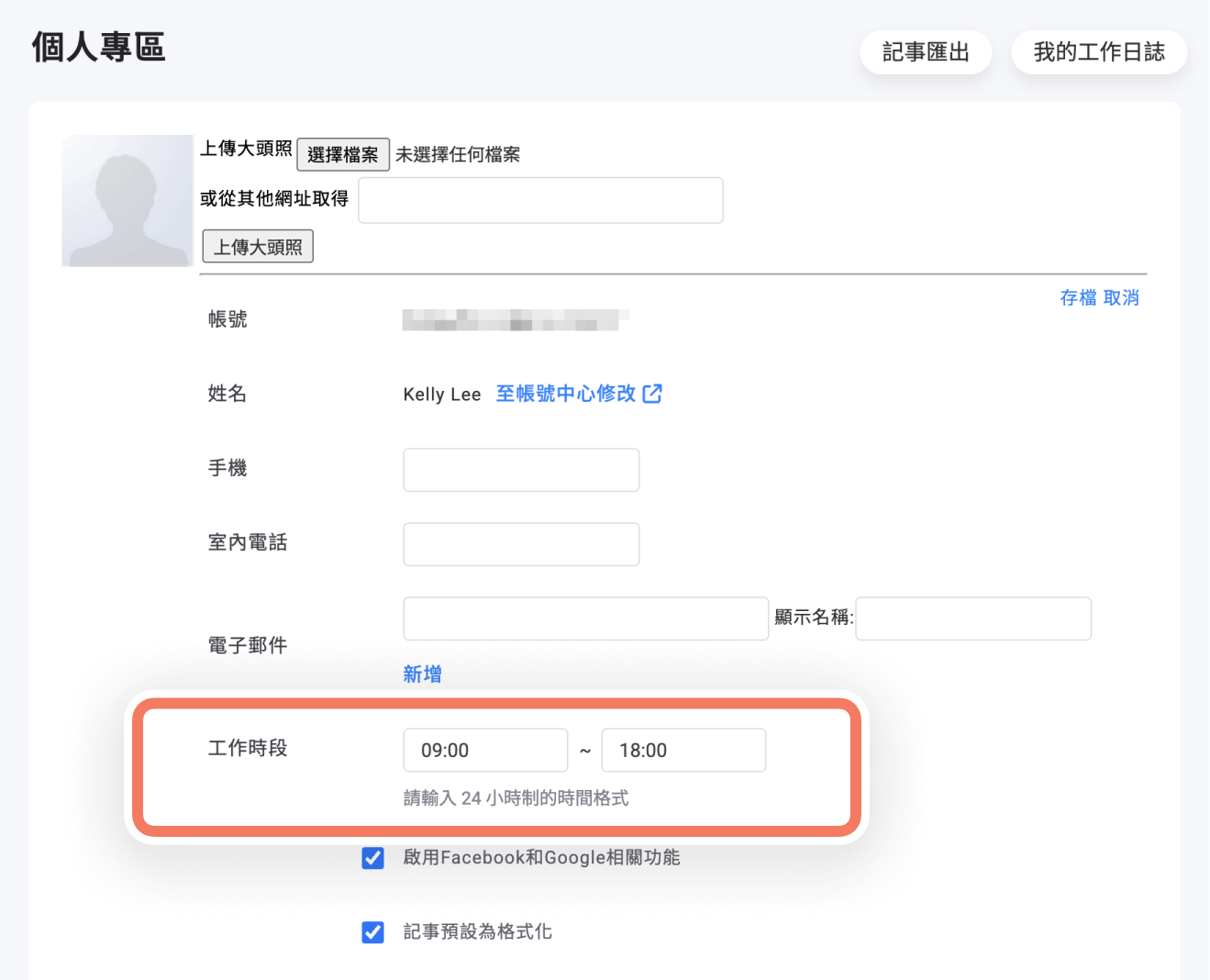The height and width of the screenshot is (980, 1210).
Task: Click 至帳號中心修改 next to Kelly Lee
Action: pyautogui.click(x=563, y=394)
